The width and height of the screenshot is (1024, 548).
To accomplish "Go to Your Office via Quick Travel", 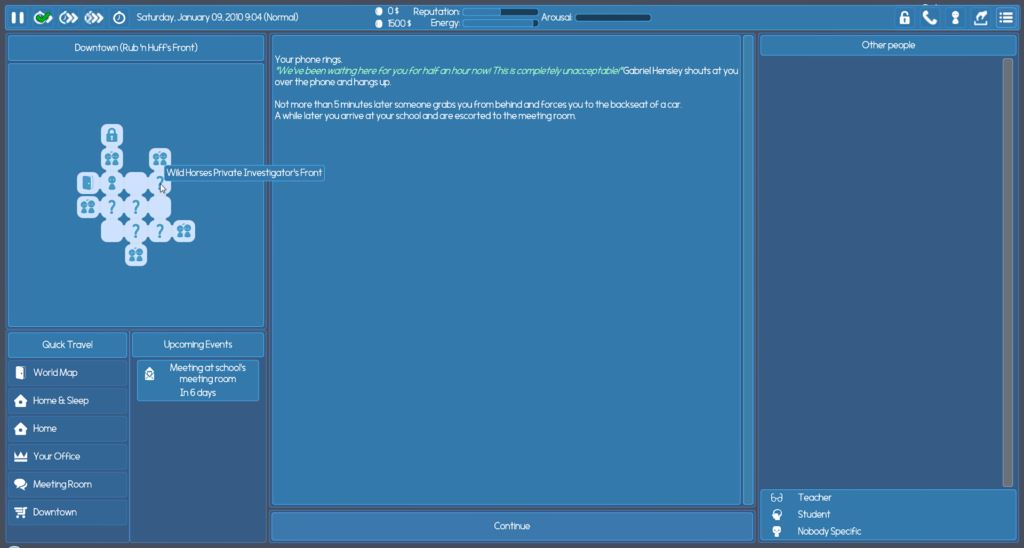I will (x=68, y=457).
